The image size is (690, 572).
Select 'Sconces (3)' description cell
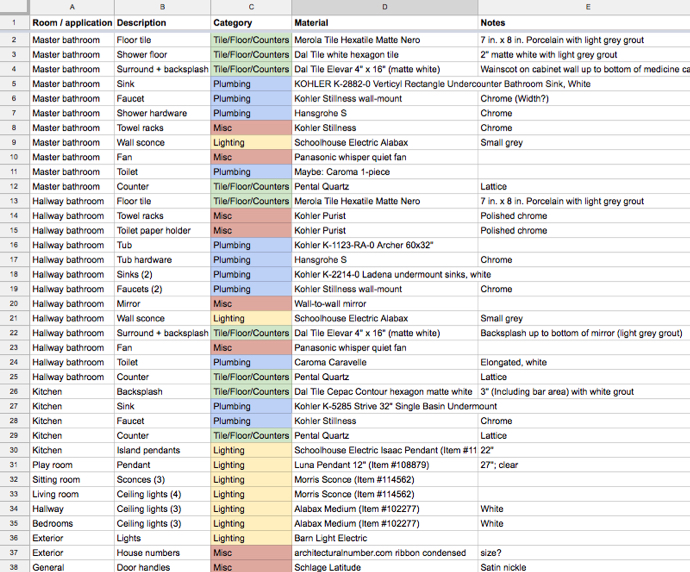[162, 480]
